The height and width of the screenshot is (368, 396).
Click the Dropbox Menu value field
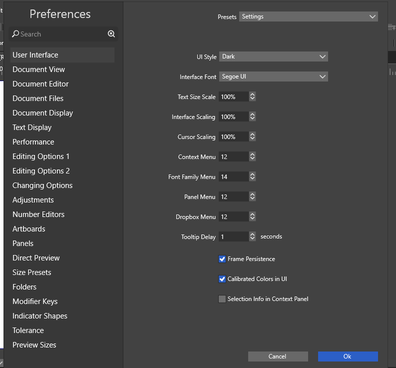(x=234, y=217)
